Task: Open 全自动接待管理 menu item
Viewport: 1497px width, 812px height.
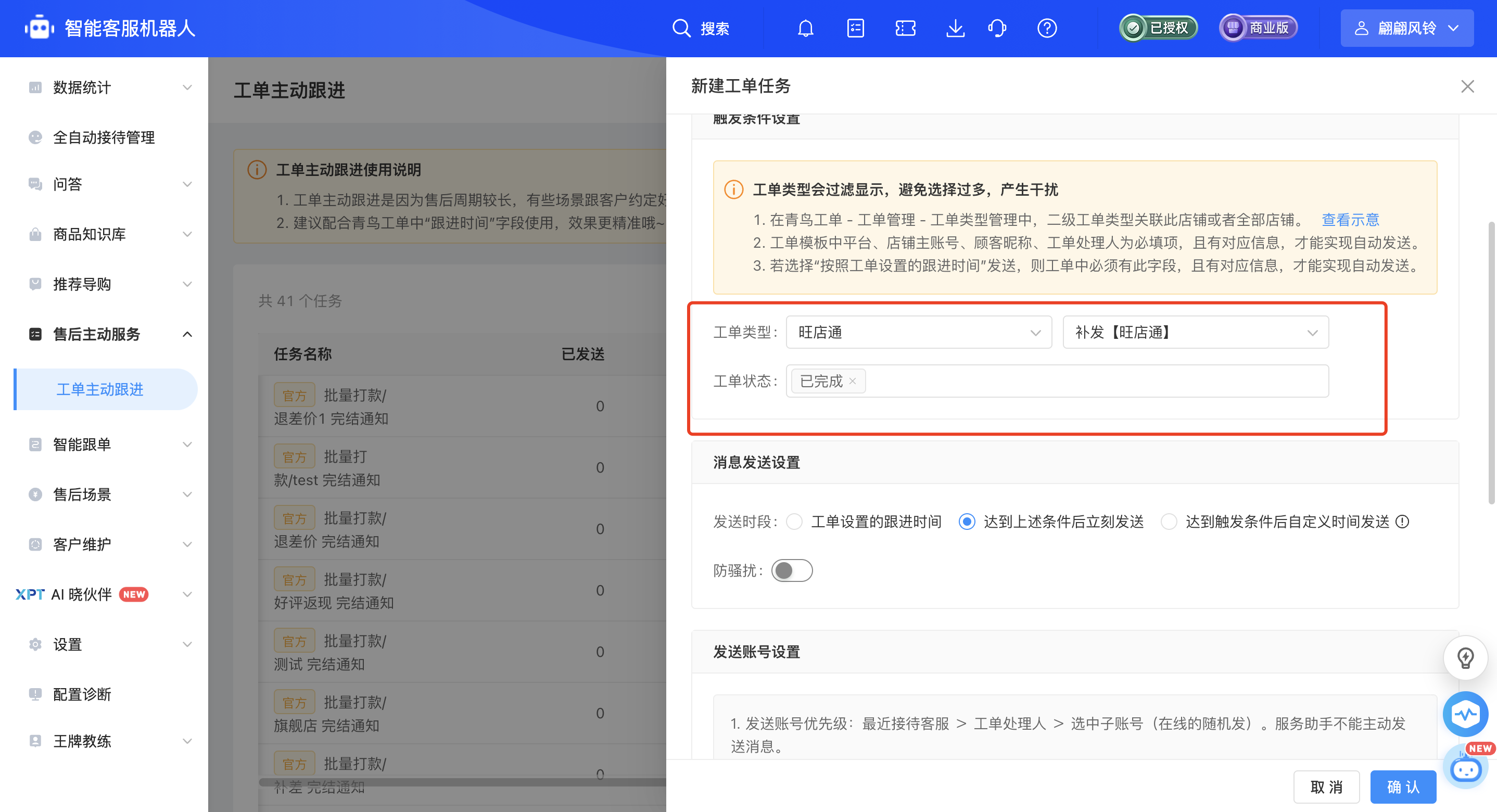Action: [104, 137]
